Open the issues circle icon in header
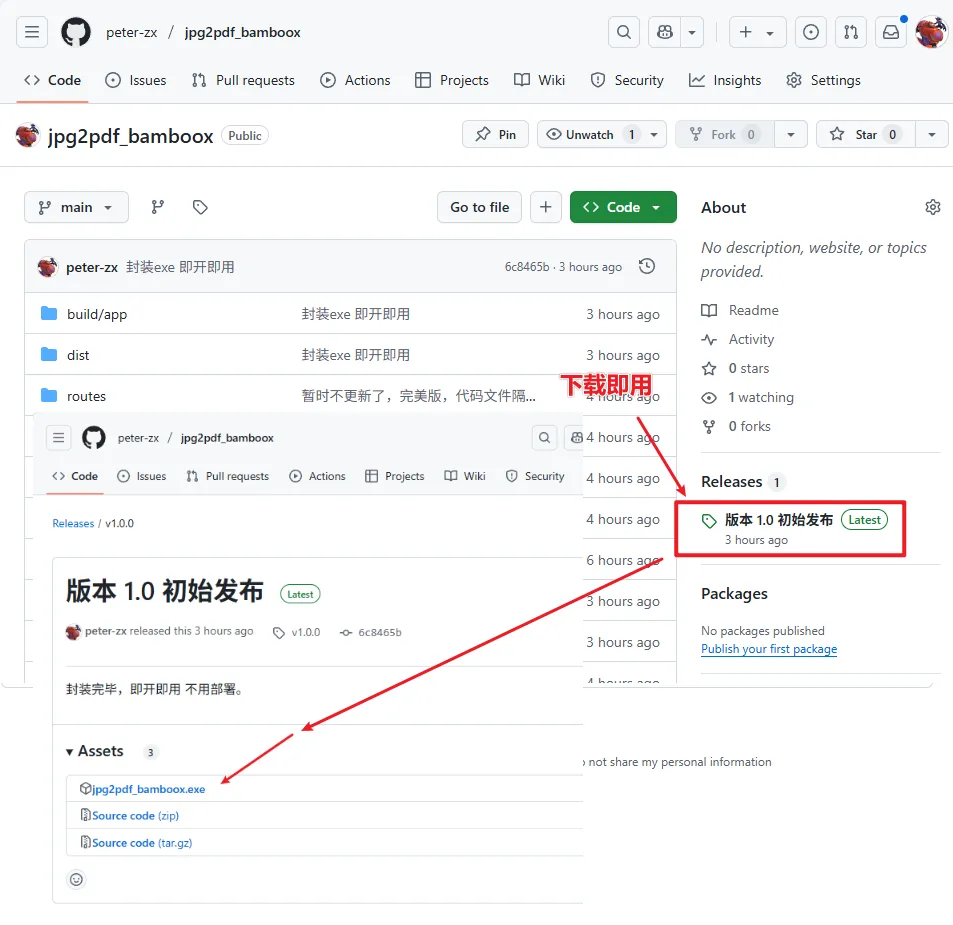Viewport: 953px width, 925px height. pos(811,32)
